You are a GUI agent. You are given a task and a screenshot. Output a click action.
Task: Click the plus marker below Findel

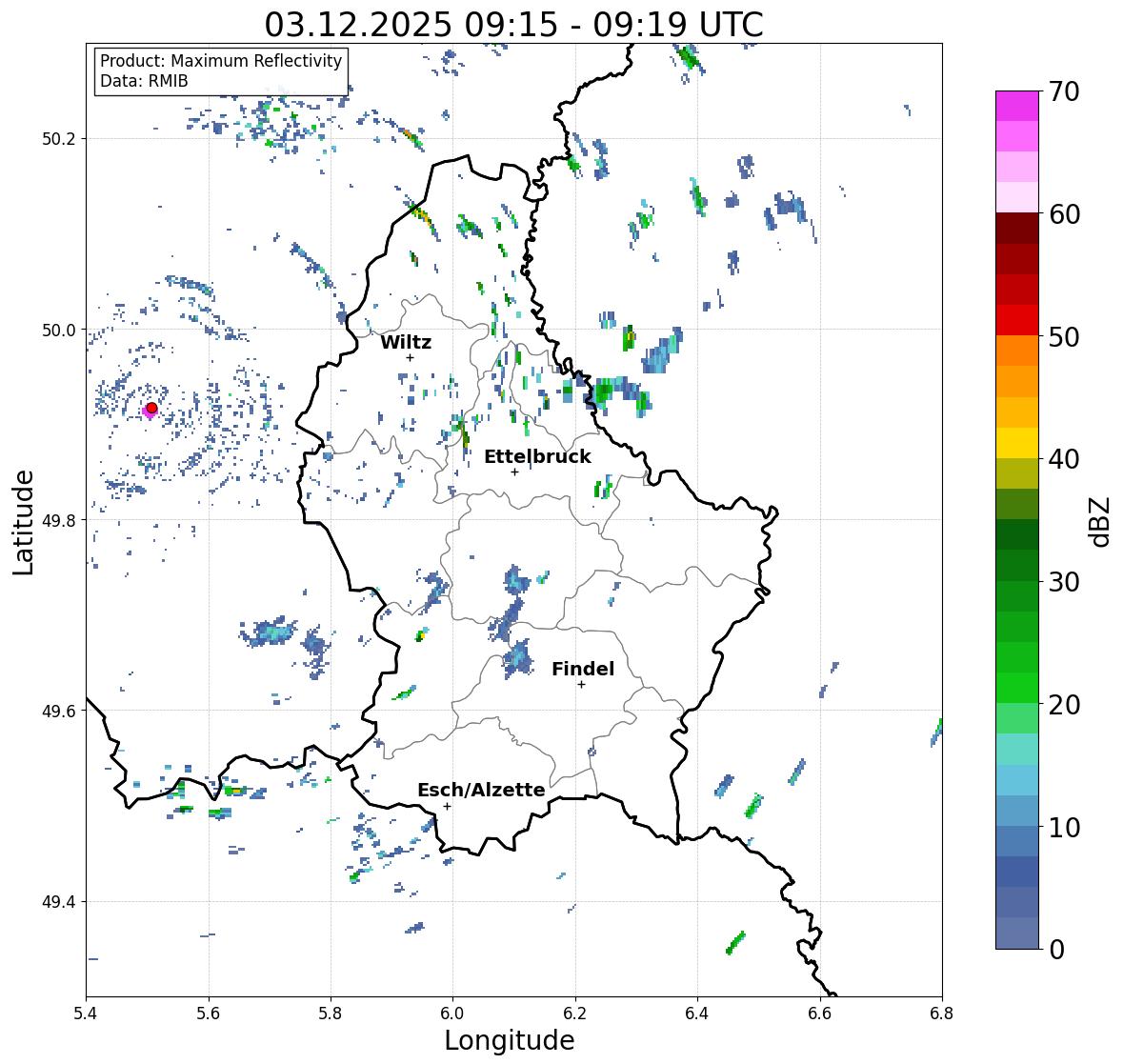tap(581, 685)
